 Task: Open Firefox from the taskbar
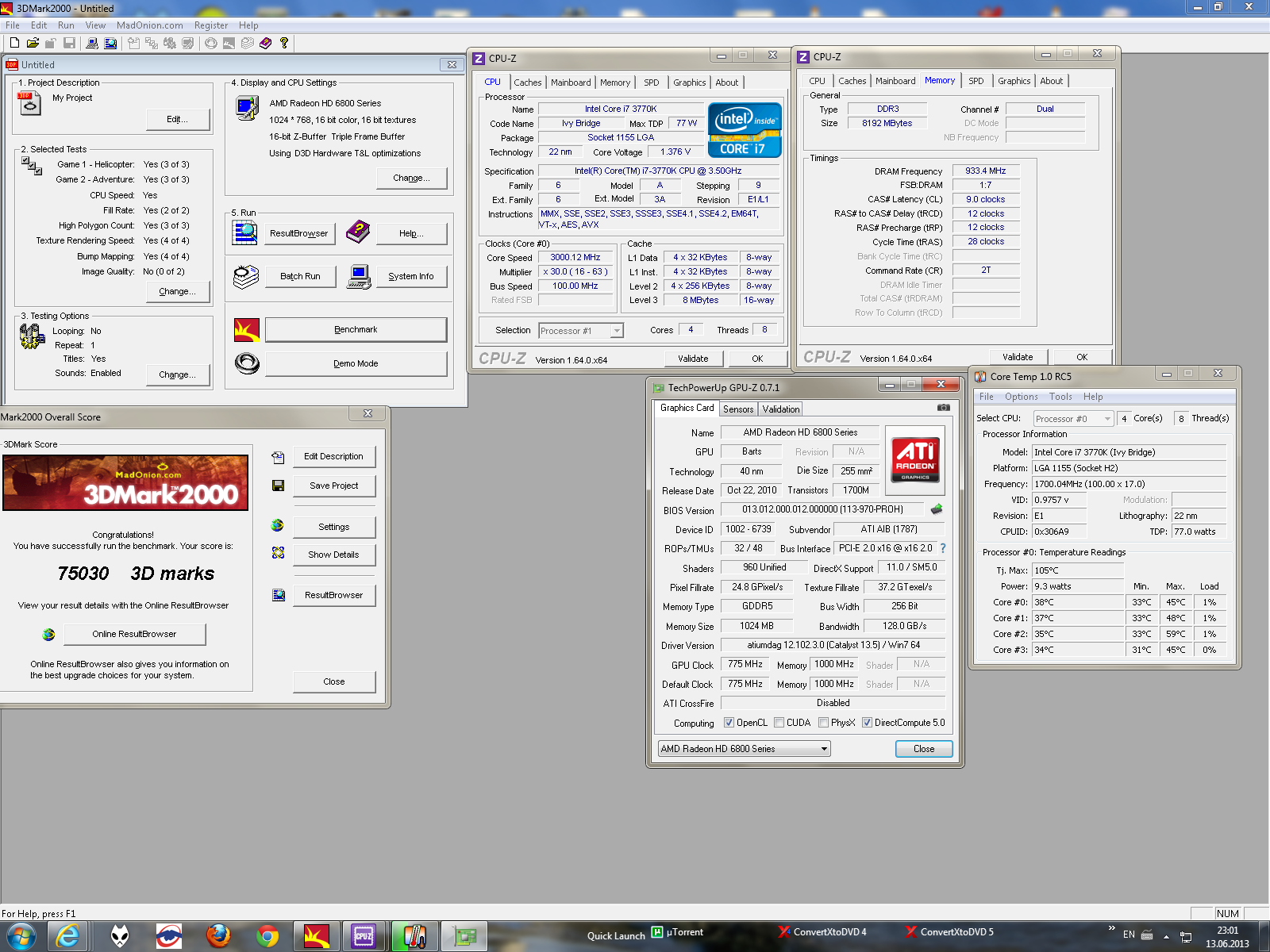[218, 936]
